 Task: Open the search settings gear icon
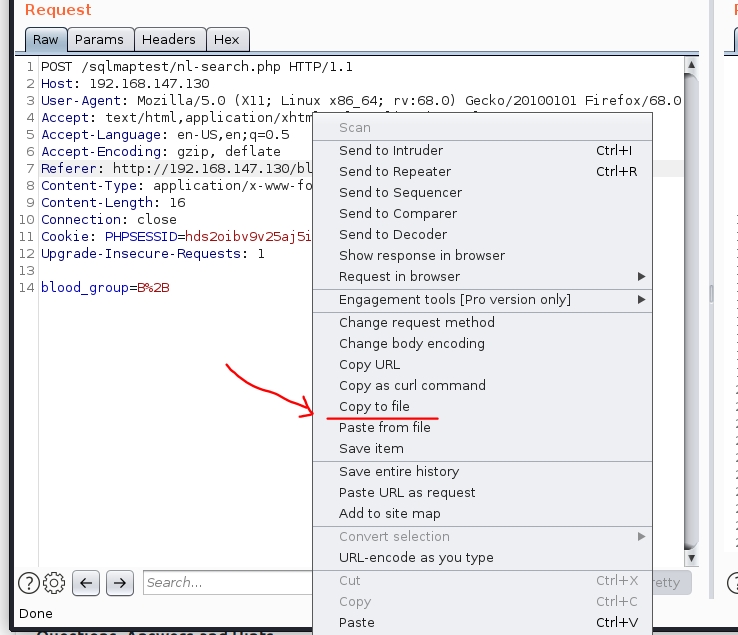tap(54, 582)
